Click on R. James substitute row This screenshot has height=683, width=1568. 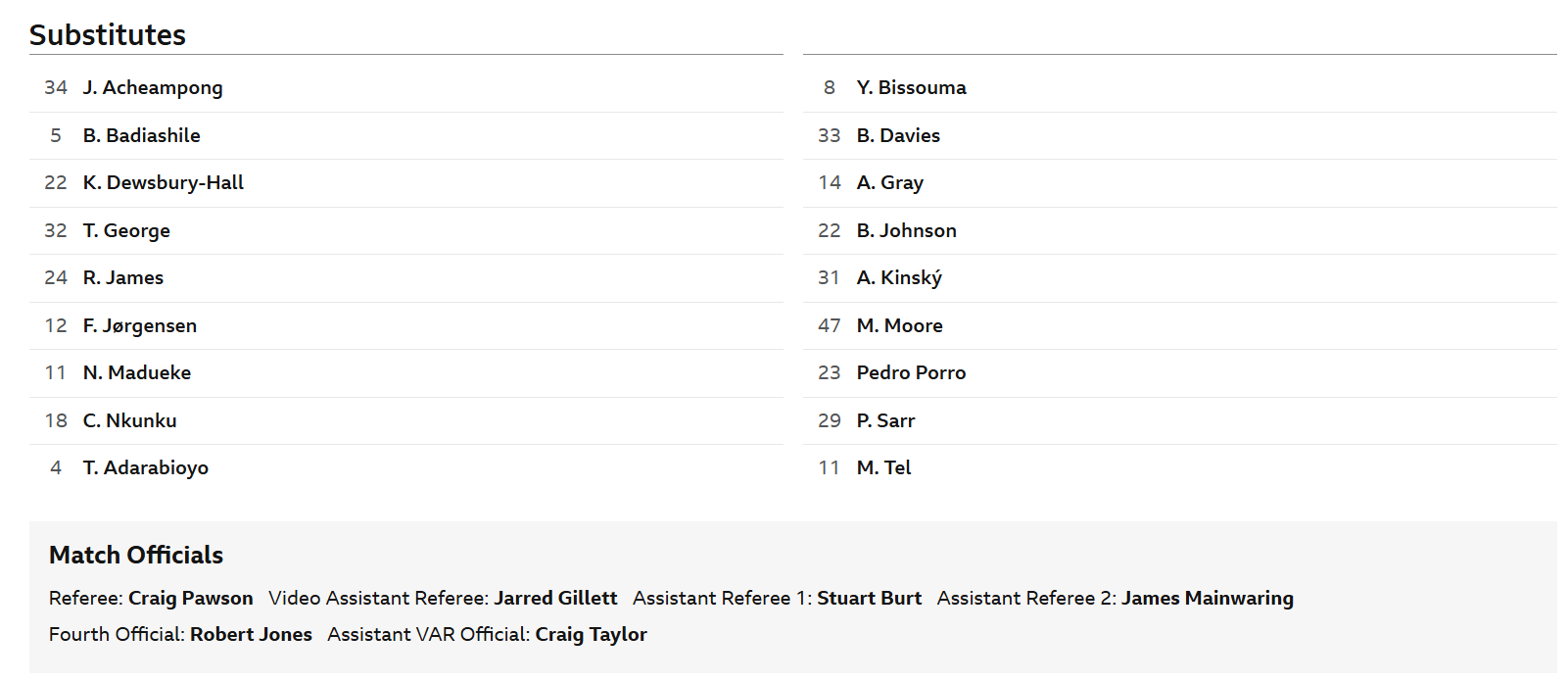click(123, 278)
